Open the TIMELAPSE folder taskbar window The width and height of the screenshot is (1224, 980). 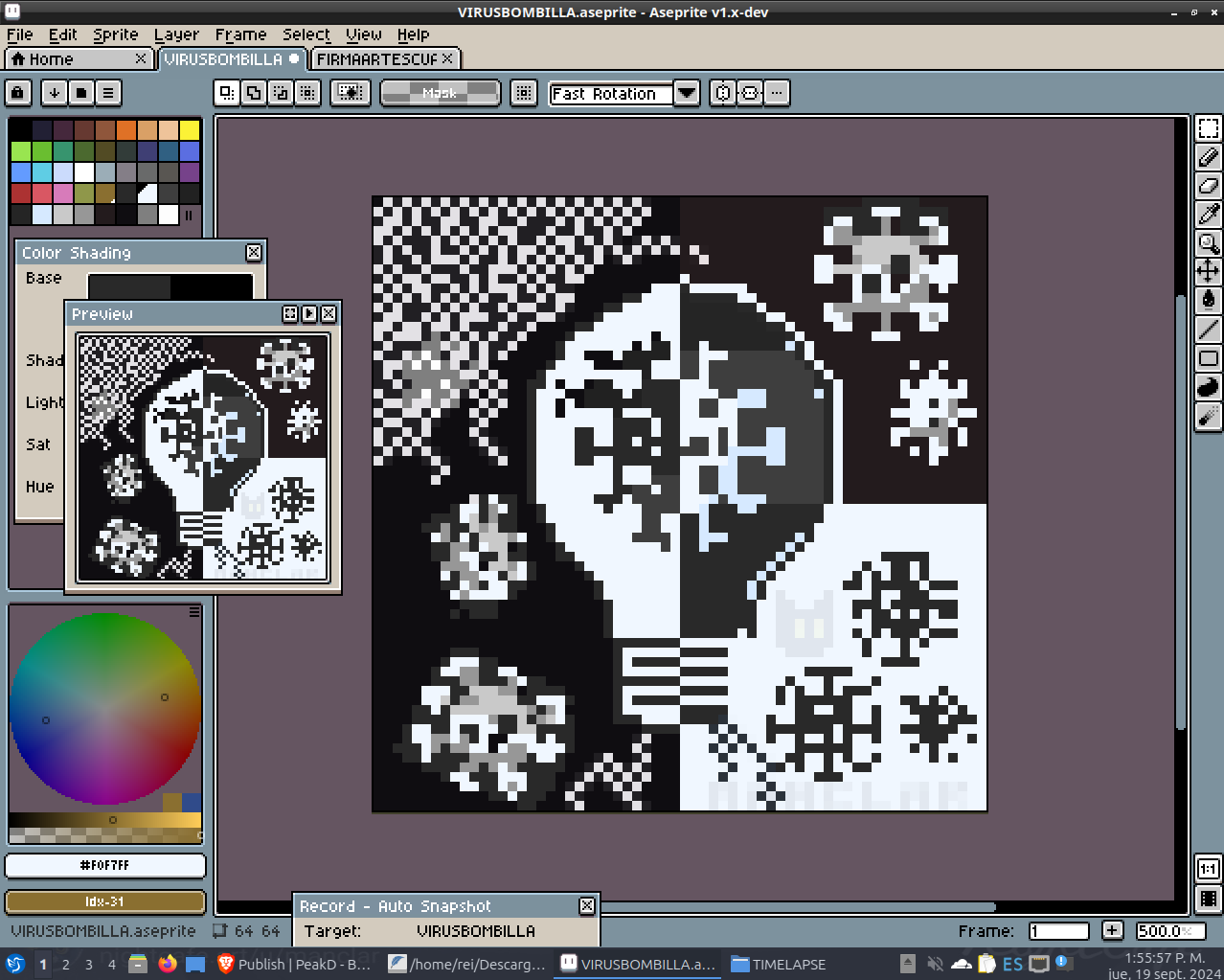(778, 964)
